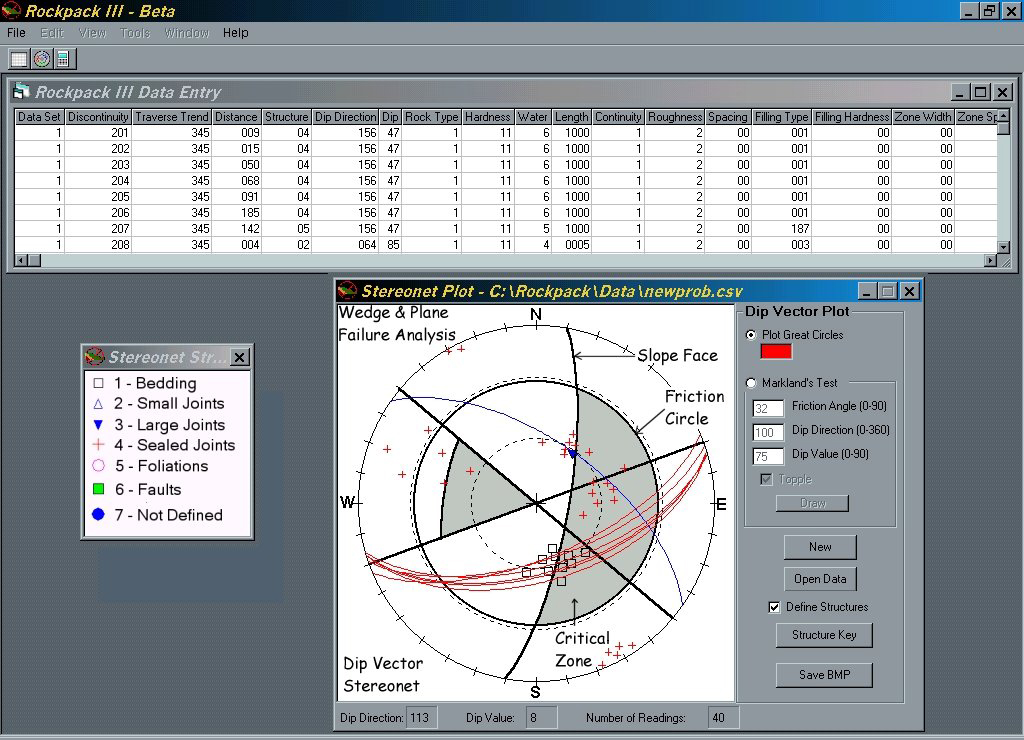Select the Plot Great Circles radio button
The image size is (1024, 740).
pos(752,335)
